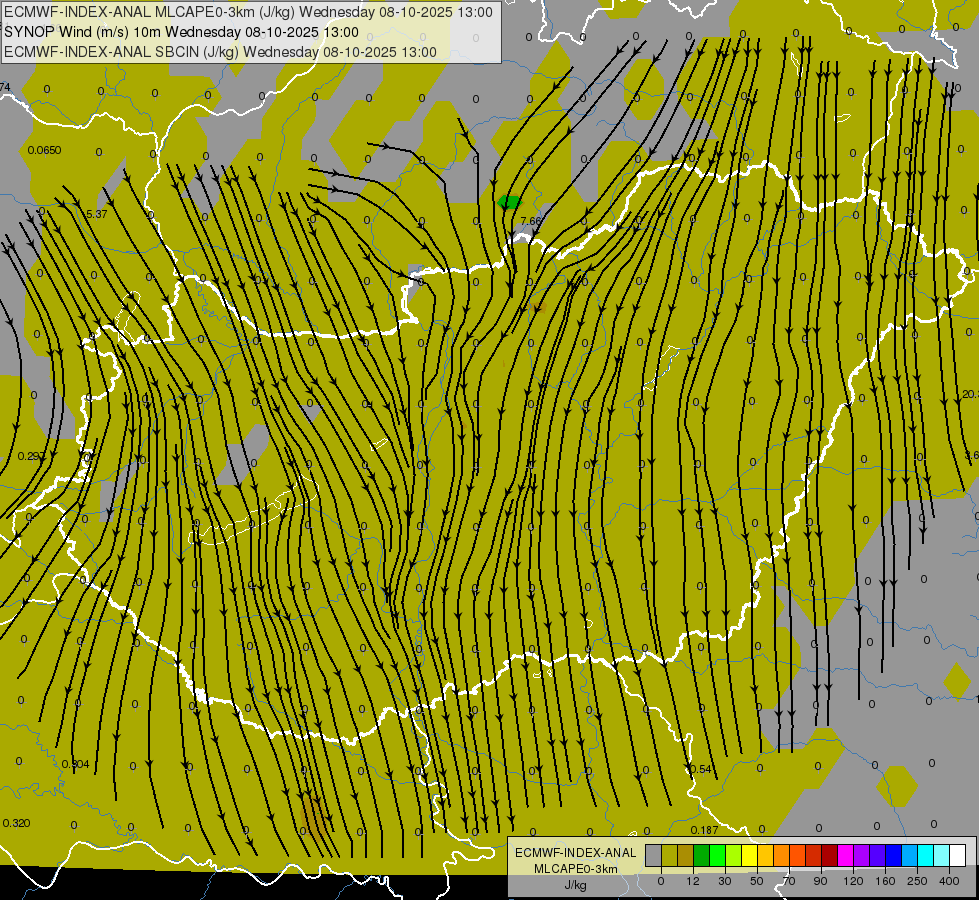
Task: Click the gray swatch in the MLCAPE legend
Action: tap(653, 855)
